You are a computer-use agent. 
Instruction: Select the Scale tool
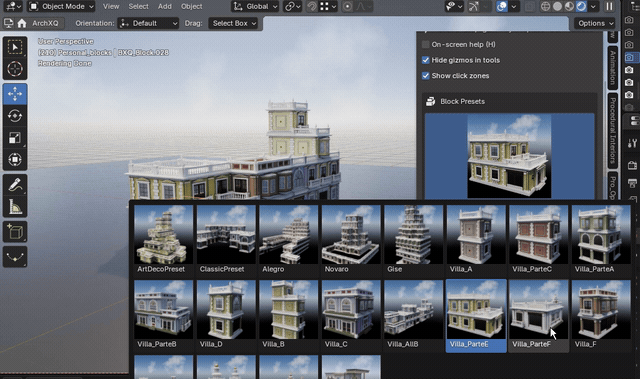15,137
